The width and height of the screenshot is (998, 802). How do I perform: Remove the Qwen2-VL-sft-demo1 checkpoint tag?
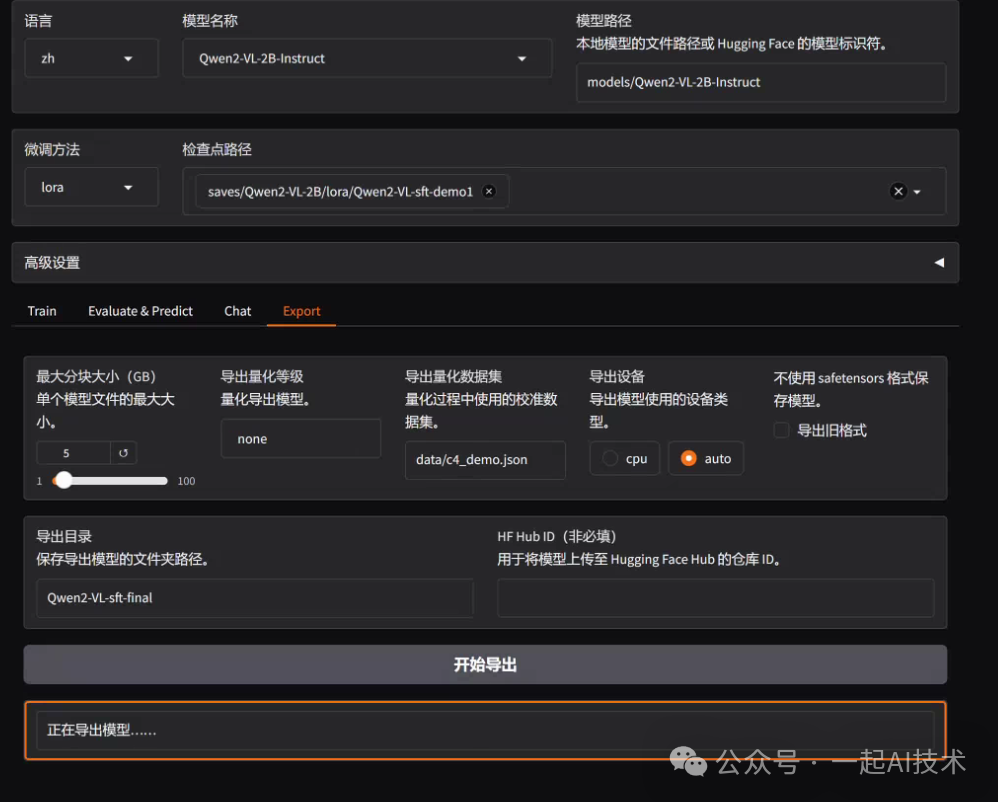[x=489, y=190]
